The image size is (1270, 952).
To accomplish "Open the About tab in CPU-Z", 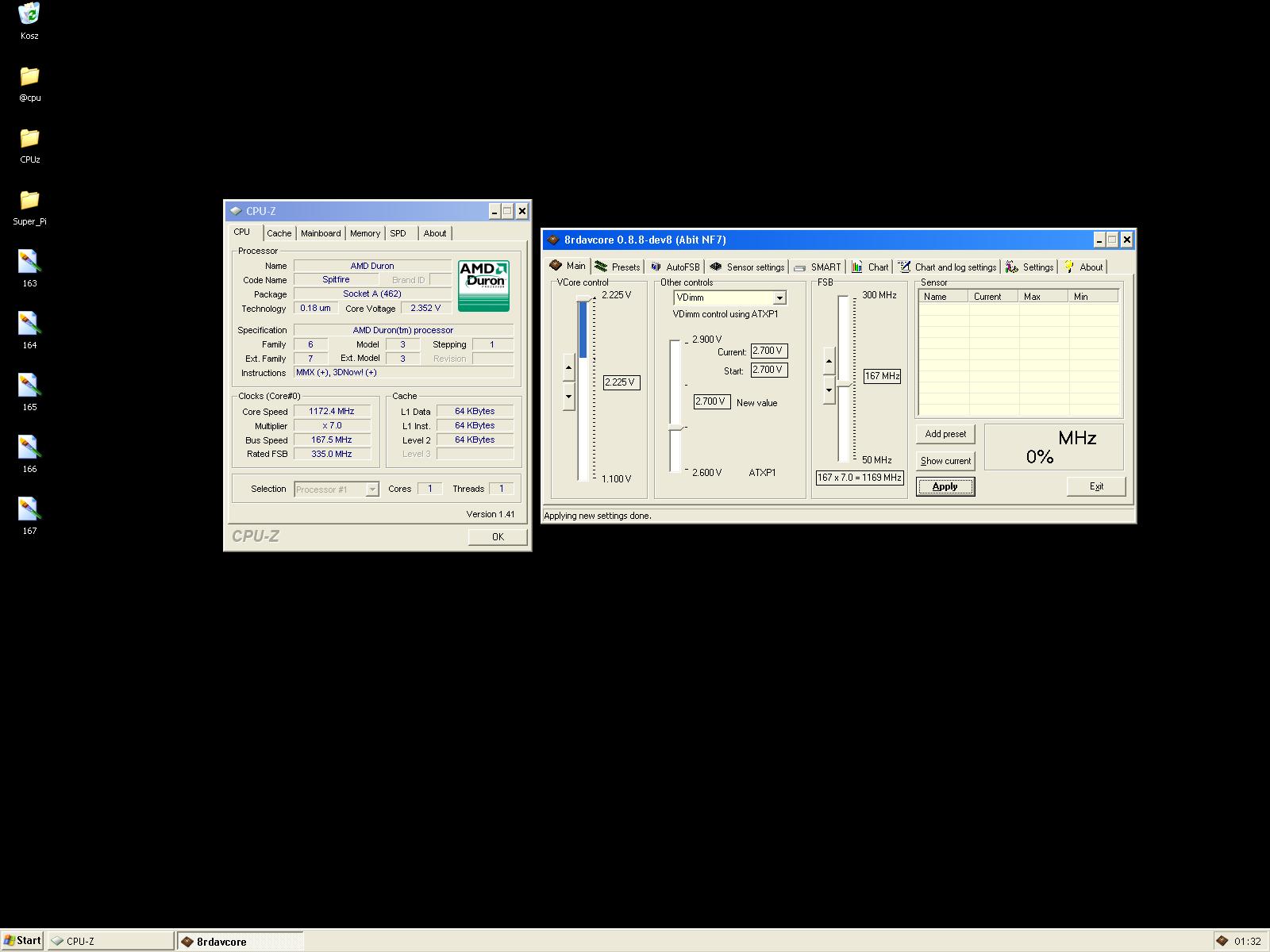I will point(435,233).
